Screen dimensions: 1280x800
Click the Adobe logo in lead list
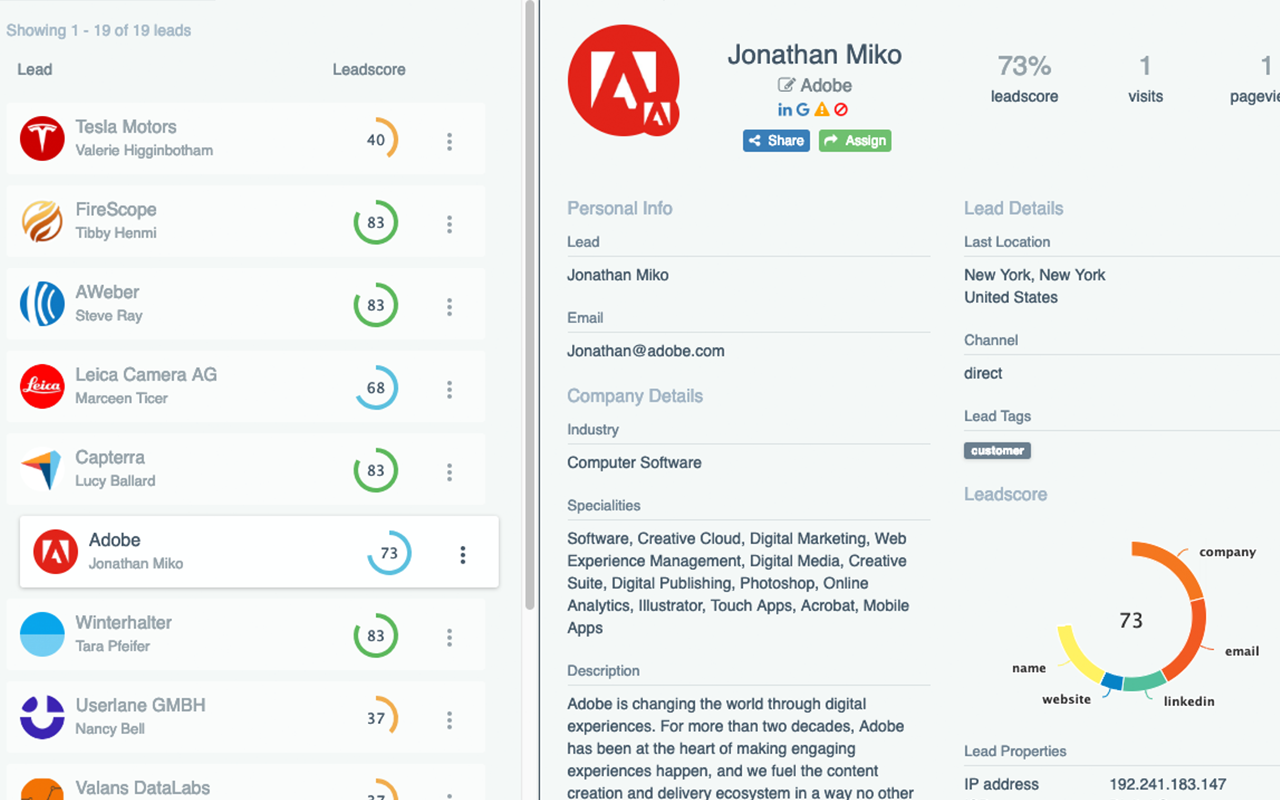click(55, 552)
